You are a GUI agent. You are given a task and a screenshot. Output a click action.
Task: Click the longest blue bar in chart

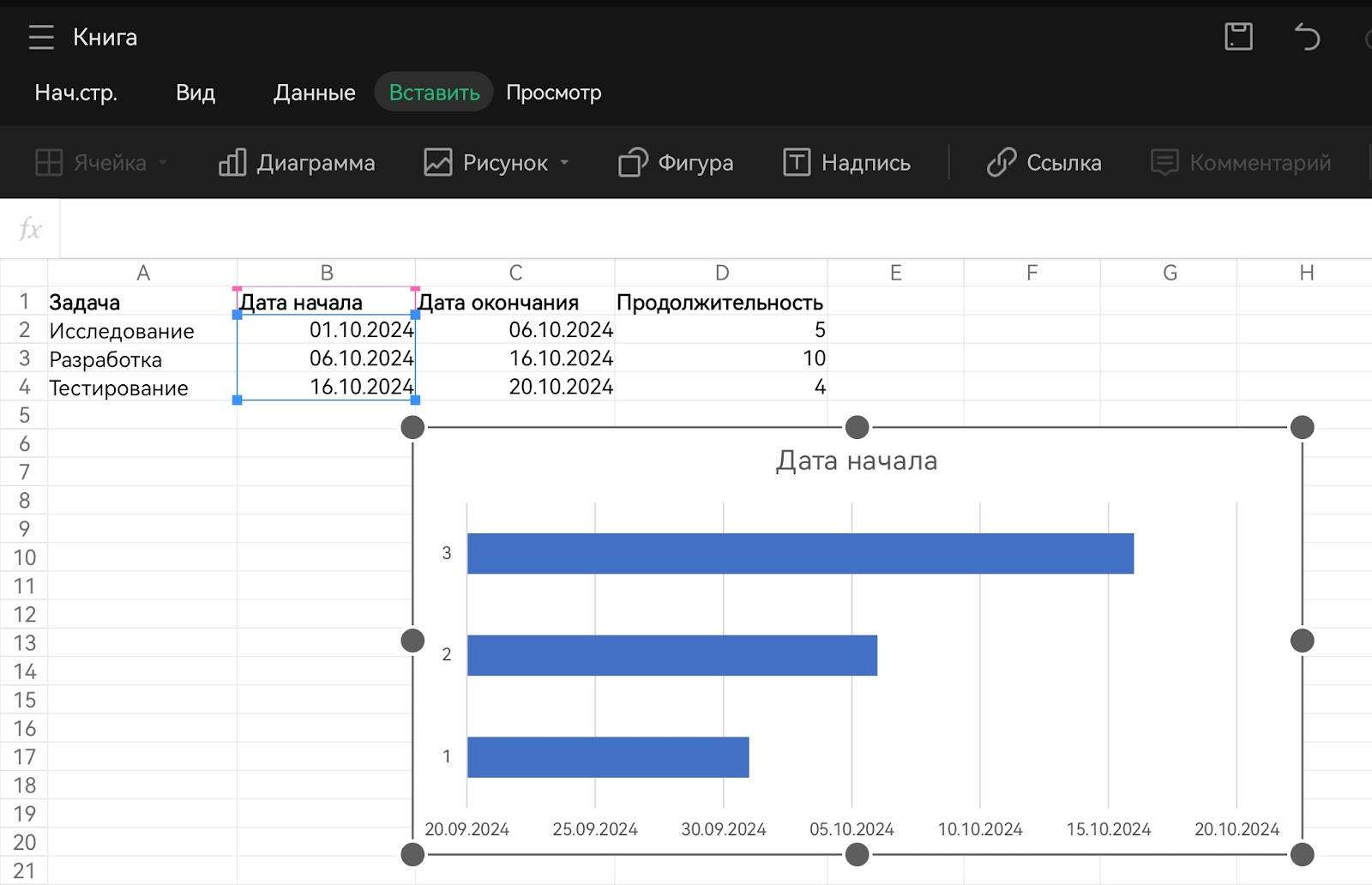coord(799,554)
